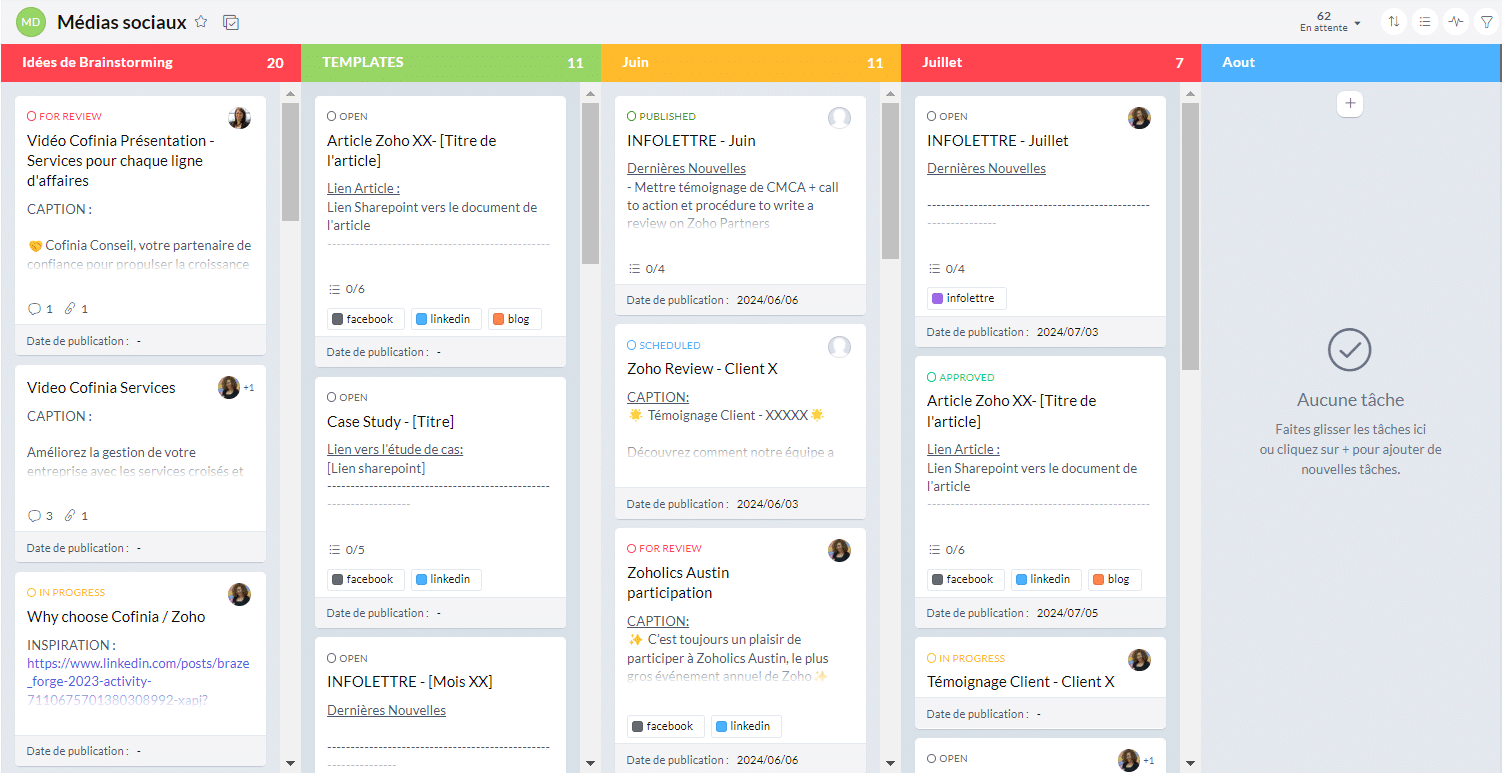This screenshot has height=773, width=1502.
Task: Open INFOLETTRE - [Mois XX] card title
Action: (x=409, y=681)
